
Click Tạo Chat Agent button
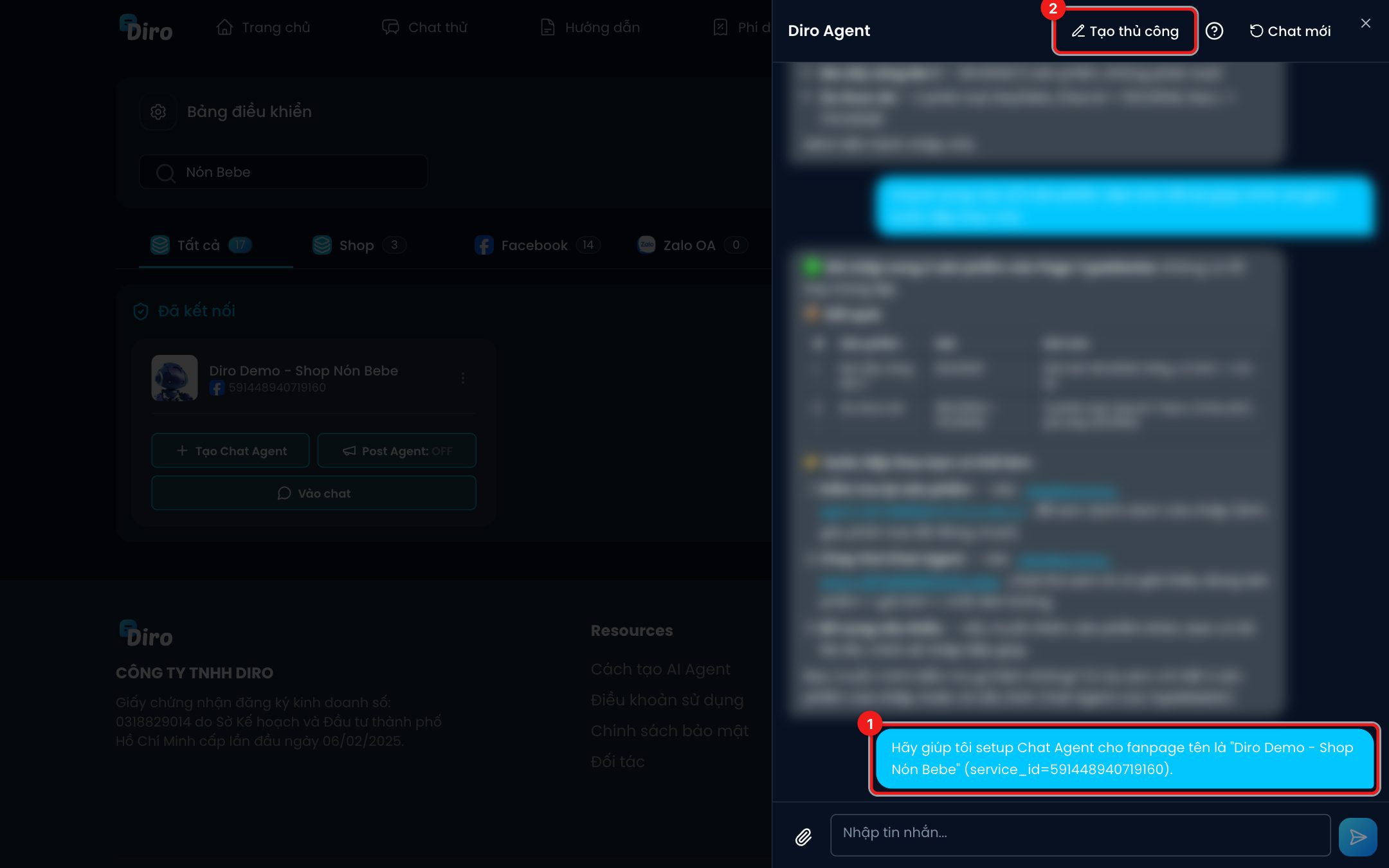point(230,451)
